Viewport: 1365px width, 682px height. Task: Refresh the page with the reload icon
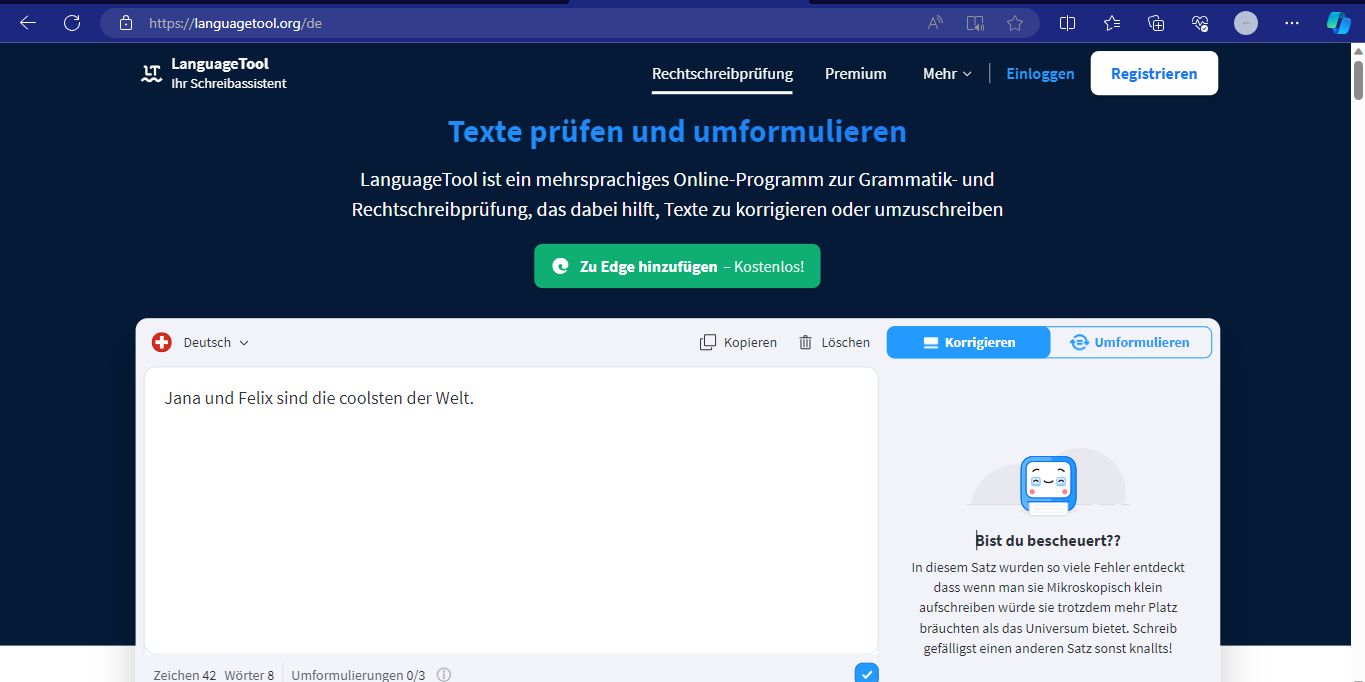(72, 23)
